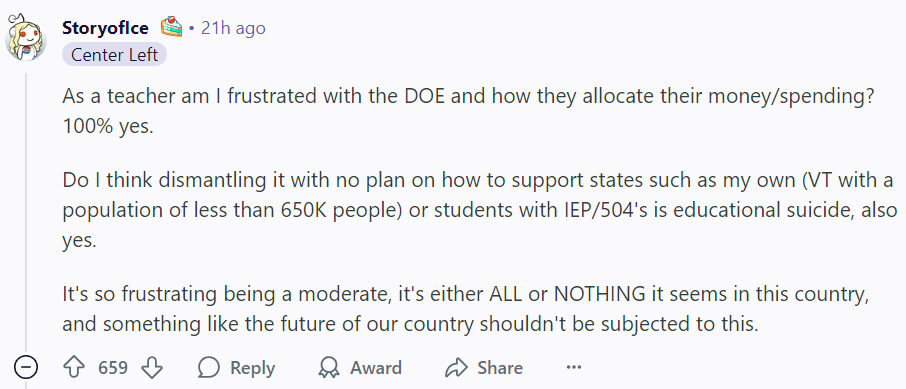
Task: Click the cake day icon beside the username
Action: 172,27
